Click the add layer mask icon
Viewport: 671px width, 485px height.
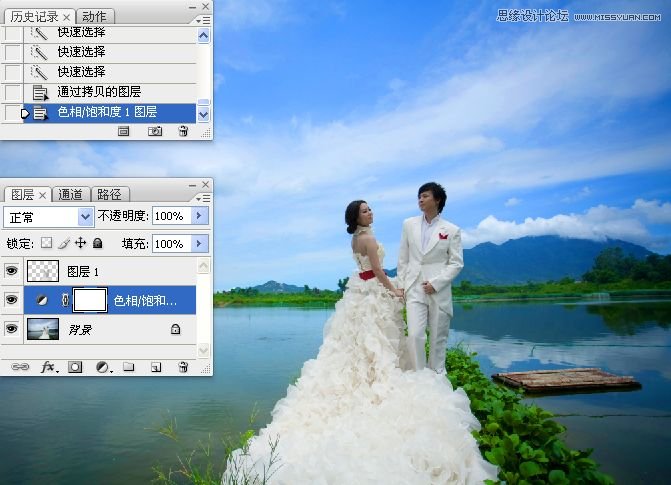pos(75,367)
